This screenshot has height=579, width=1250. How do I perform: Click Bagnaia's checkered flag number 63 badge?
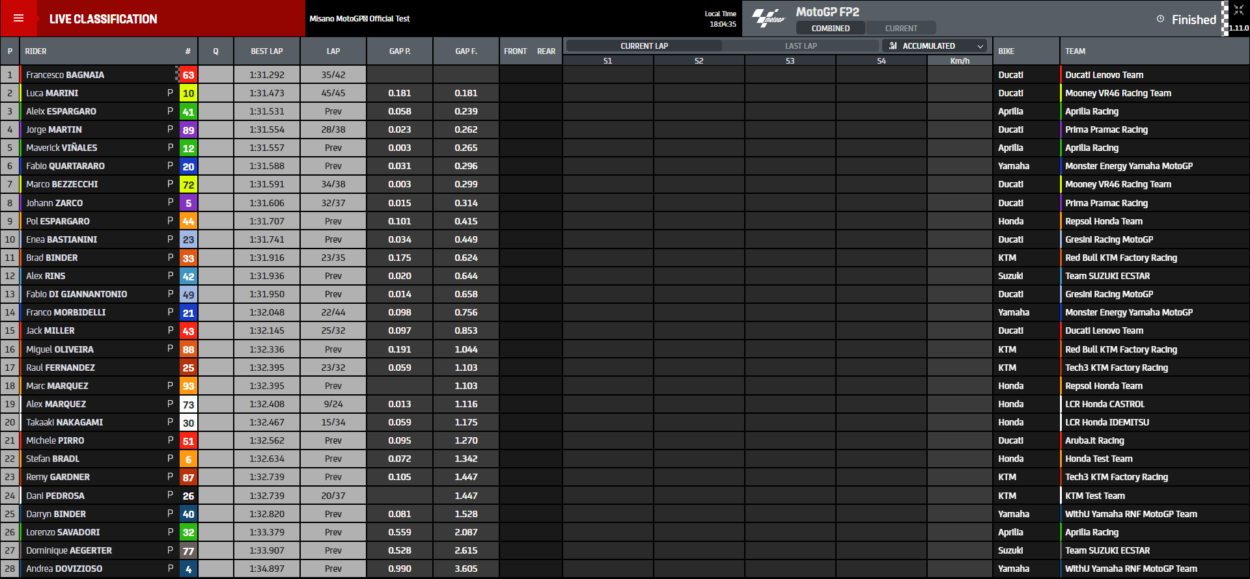click(x=188, y=75)
